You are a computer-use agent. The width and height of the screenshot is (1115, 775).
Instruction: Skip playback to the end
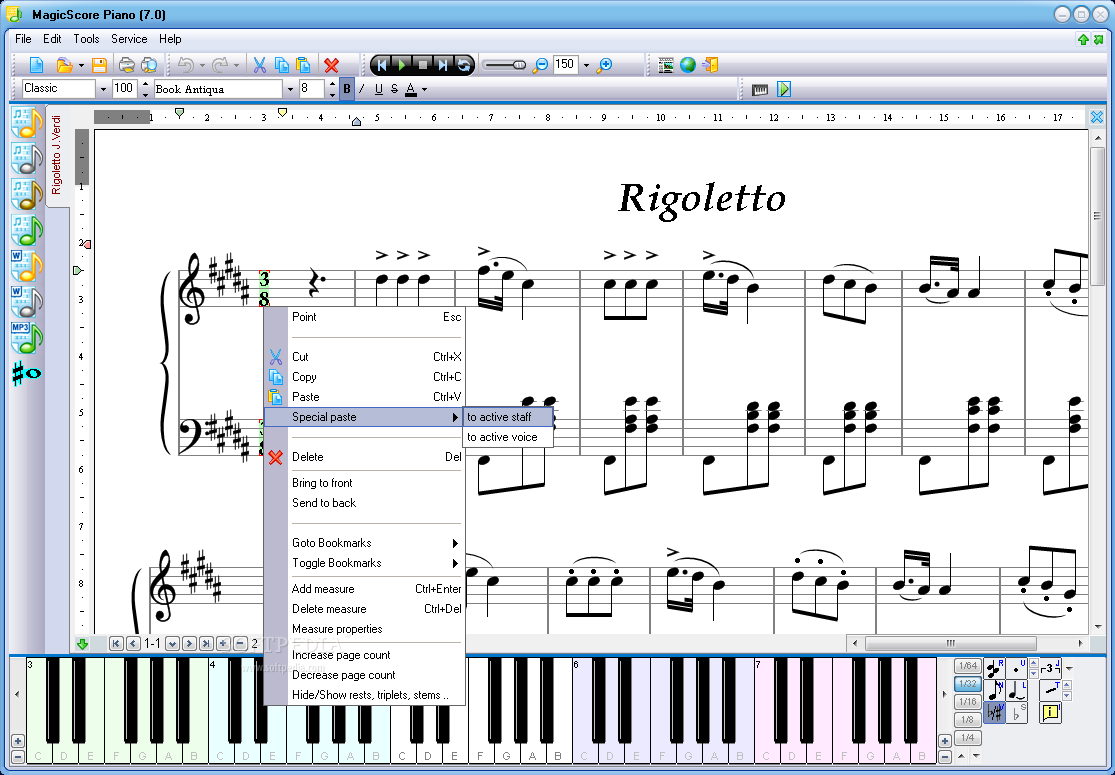[x=443, y=65]
